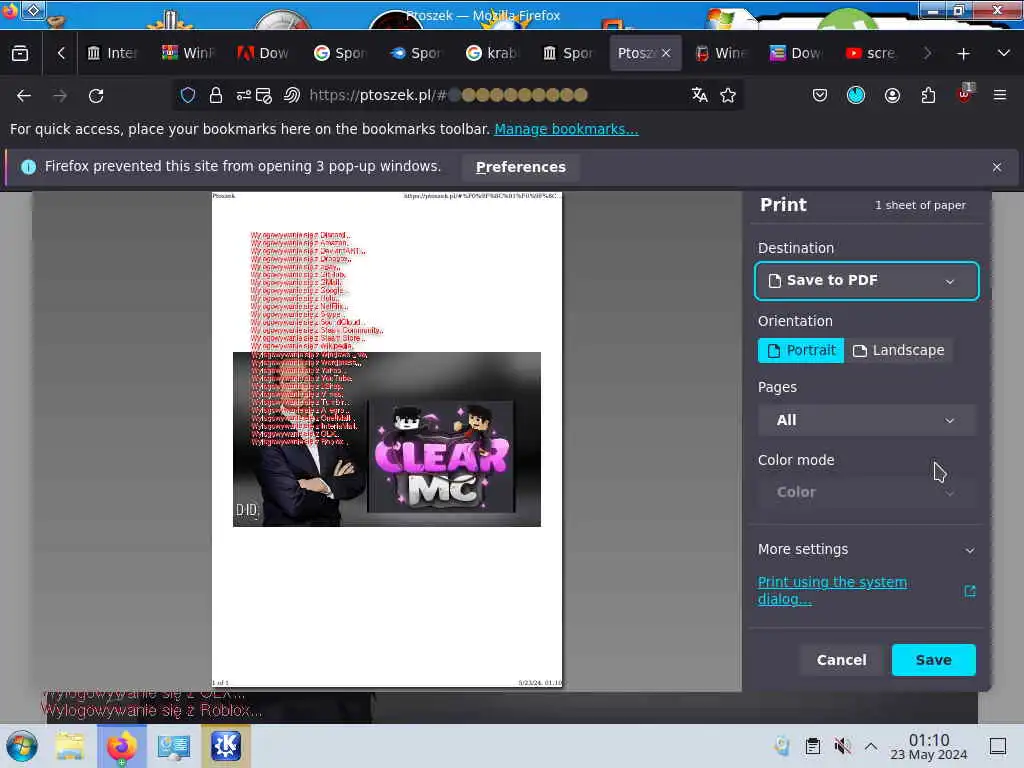1024x768 pixels.
Task: Switch to the Wine tab
Action: [720, 54]
